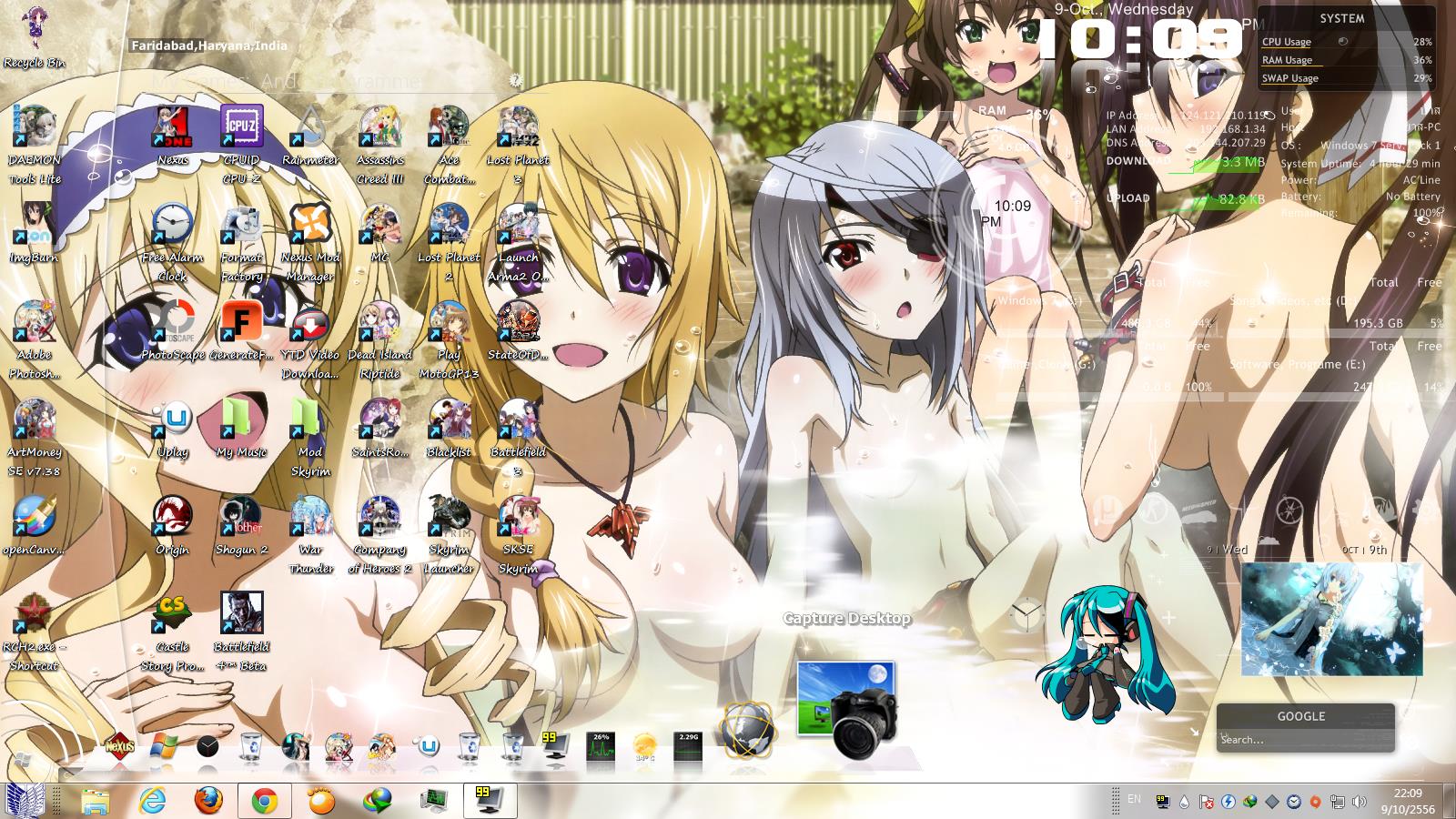The width and height of the screenshot is (1456, 819).
Task: Open Windows Explorer from the taskbar
Action: click(96, 801)
